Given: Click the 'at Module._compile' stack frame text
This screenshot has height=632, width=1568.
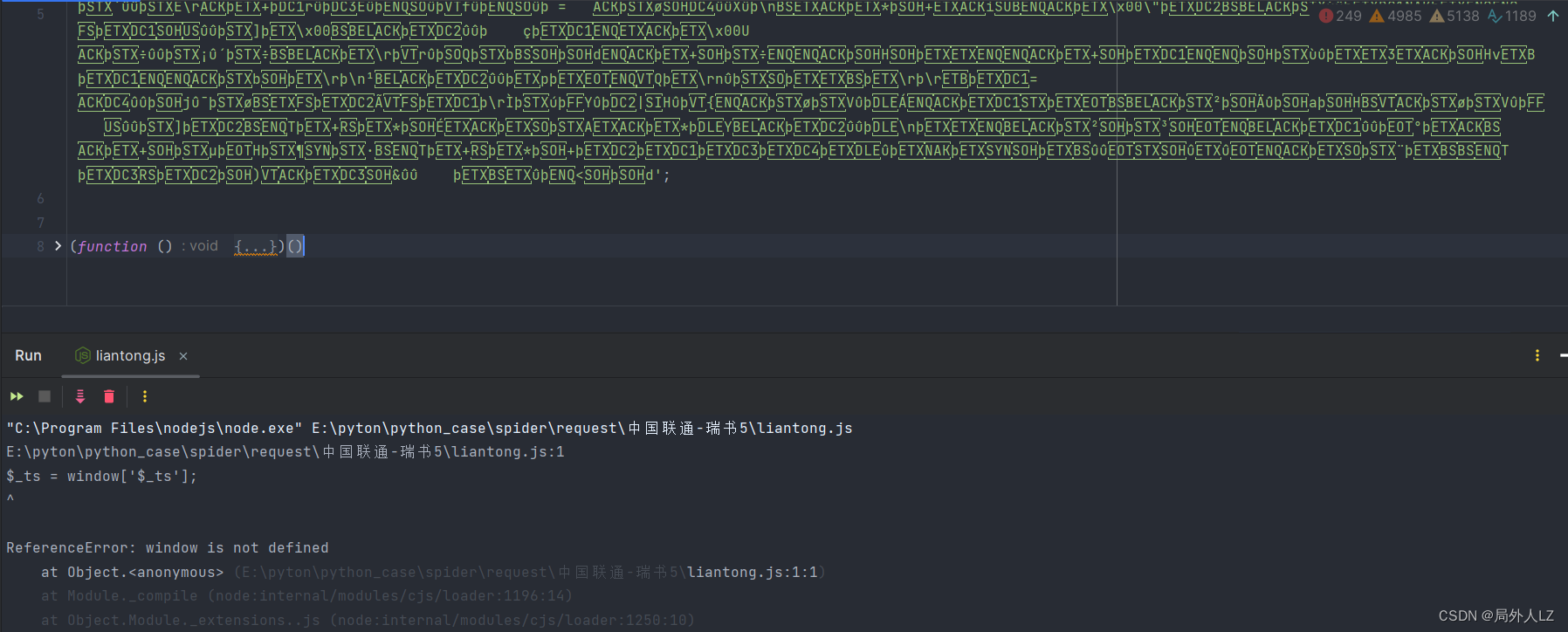Looking at the screenshot, I should (x=120, y=595).
